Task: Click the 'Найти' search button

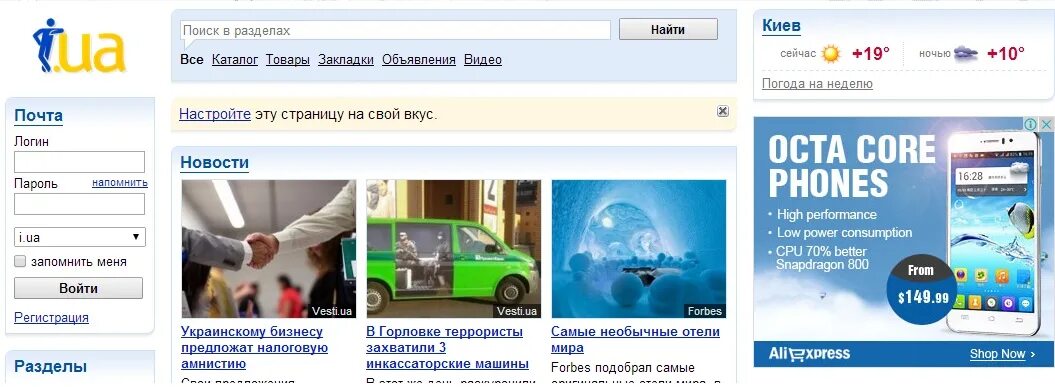Action: coord(668,30)
